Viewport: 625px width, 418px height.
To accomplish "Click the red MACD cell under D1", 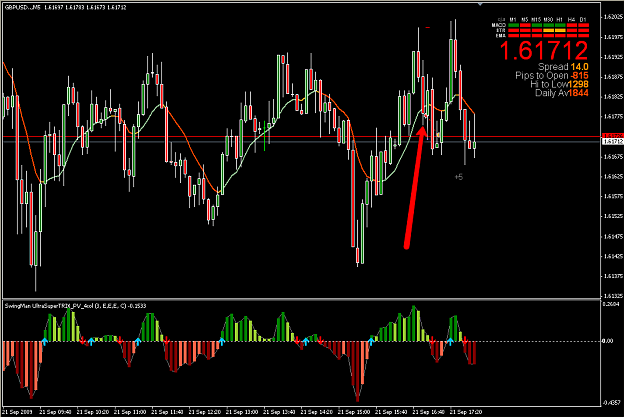I will [584, 25].
